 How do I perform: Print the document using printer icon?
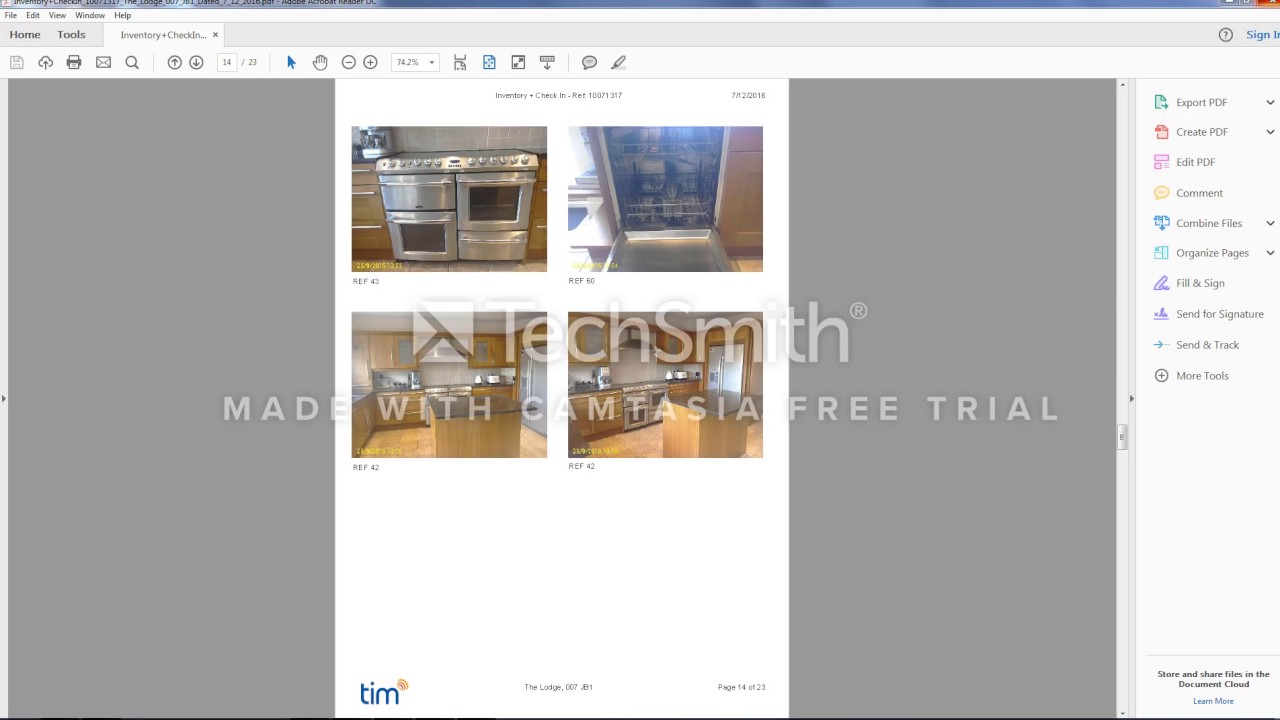tap(74, 62)
